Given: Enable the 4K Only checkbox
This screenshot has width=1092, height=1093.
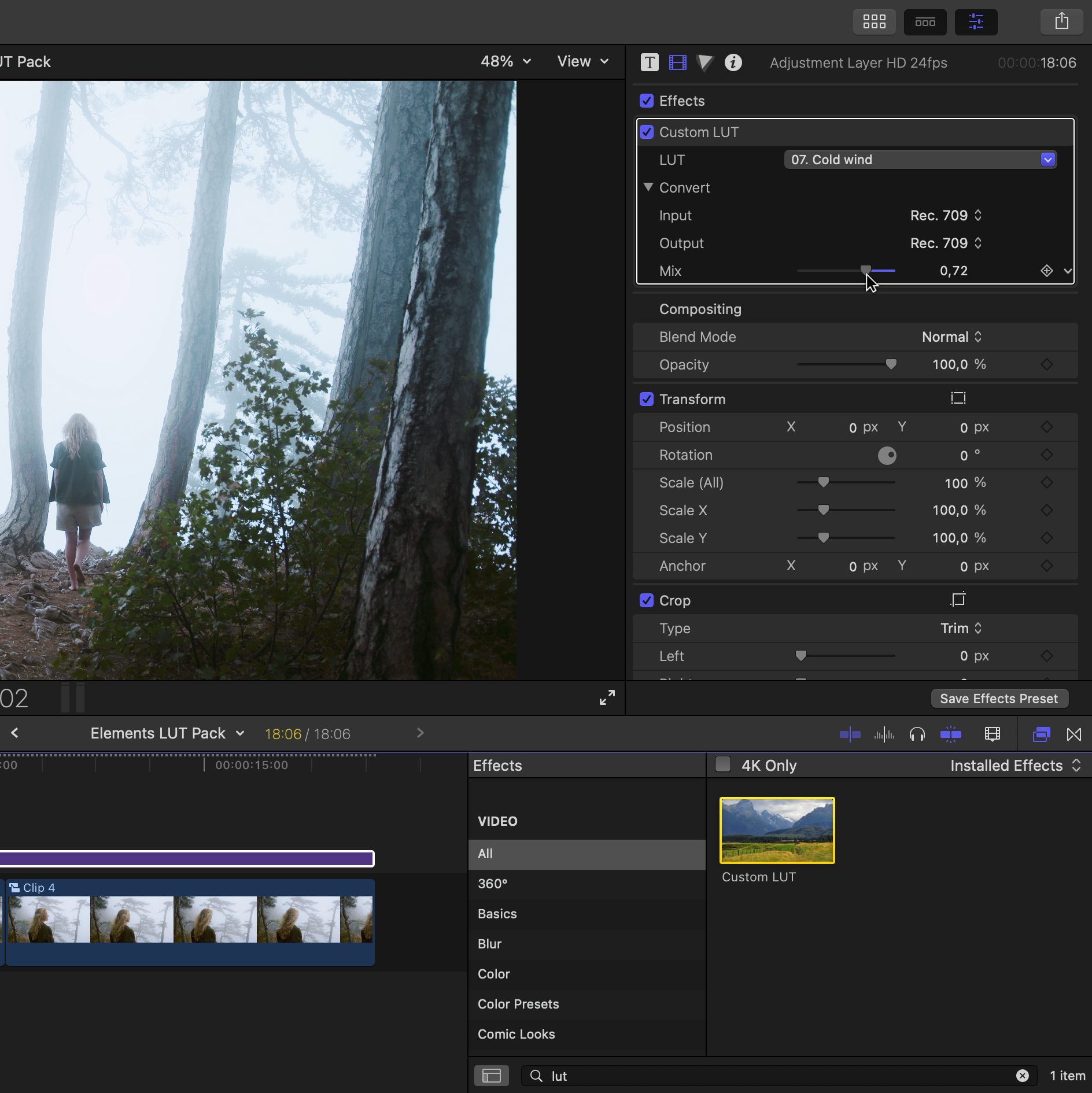Looking at the screenshot, I should [x=722, y=765].
